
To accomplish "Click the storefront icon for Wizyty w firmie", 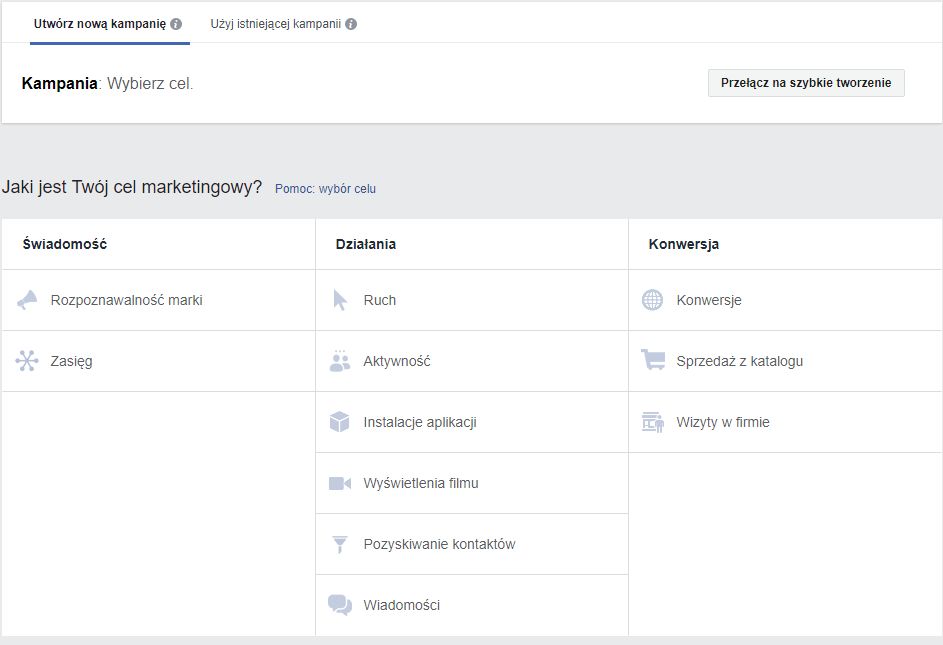I will pyautogui.click(x=653, y=422).
